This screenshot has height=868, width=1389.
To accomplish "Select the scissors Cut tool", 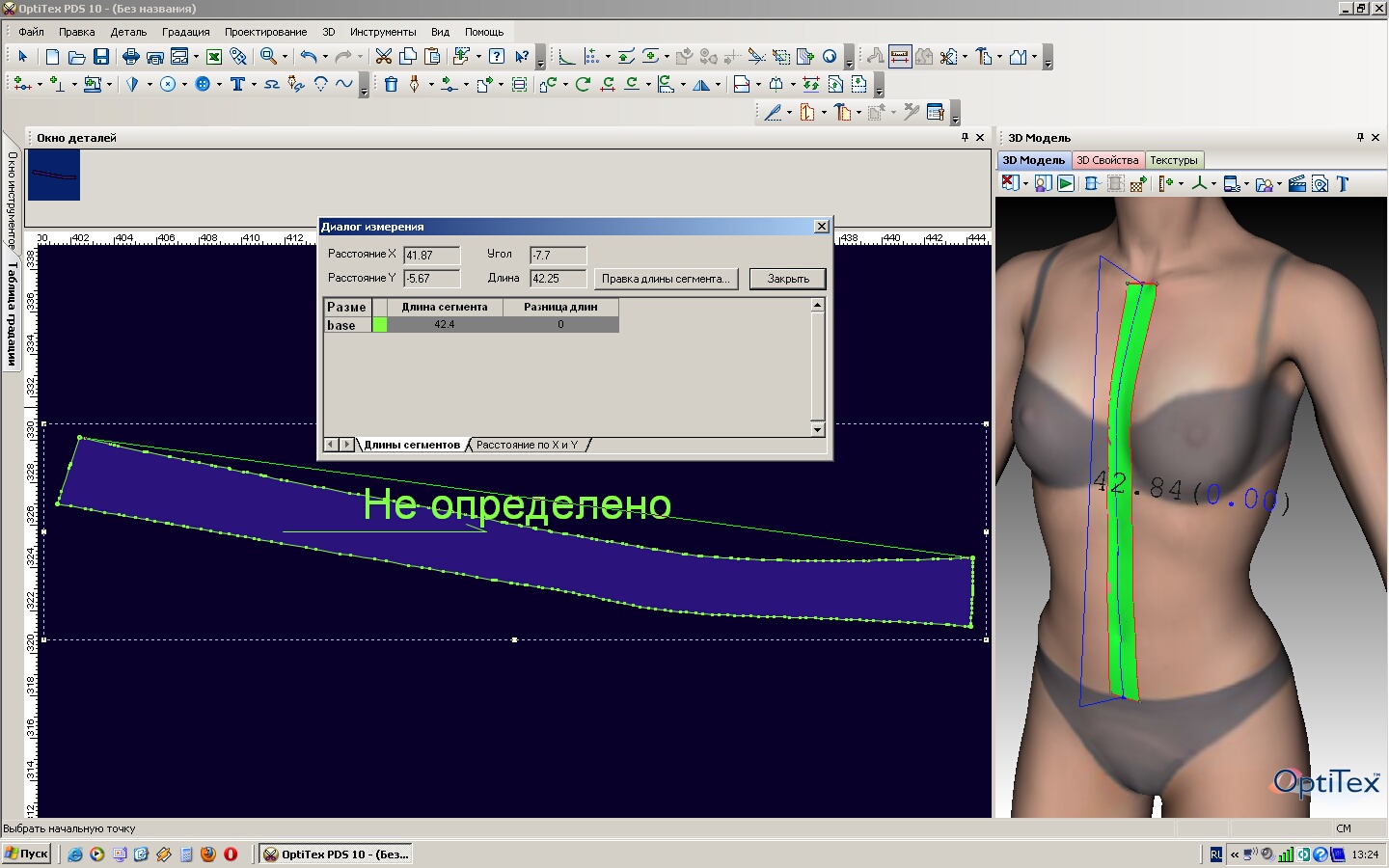I will point(383,57).
